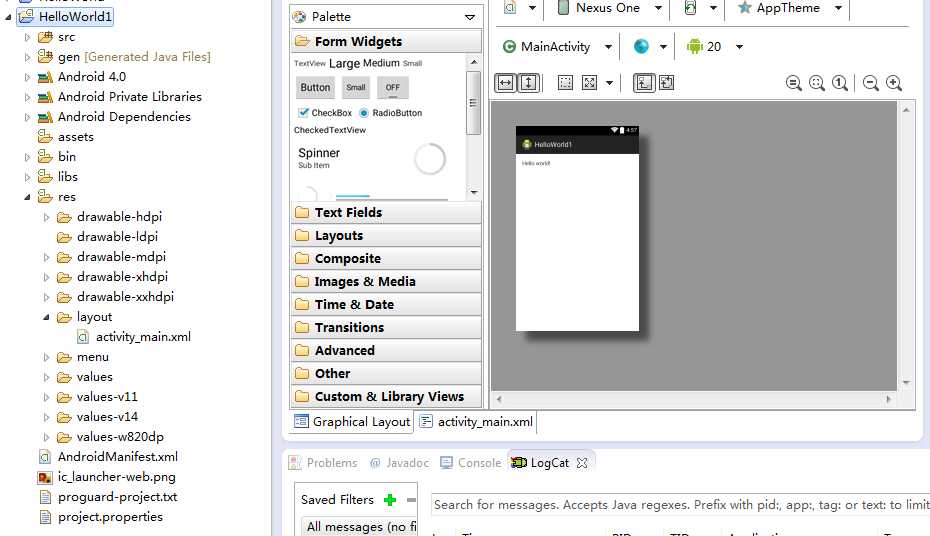Add a new saved LogCat filter
This screenshot has width=930, height=536.
pos(390,500)
